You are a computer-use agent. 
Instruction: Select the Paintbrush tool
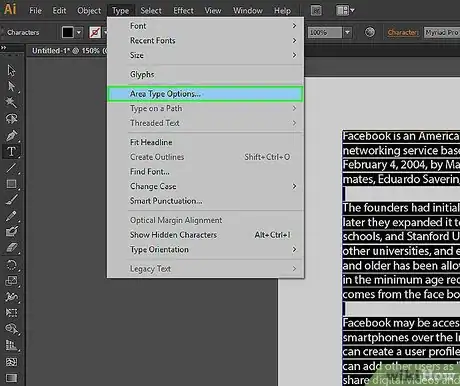point(11,200)
